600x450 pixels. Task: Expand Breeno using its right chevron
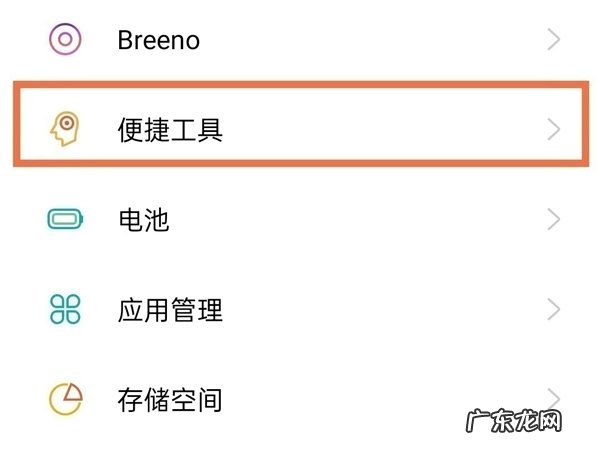coord(554,39)
